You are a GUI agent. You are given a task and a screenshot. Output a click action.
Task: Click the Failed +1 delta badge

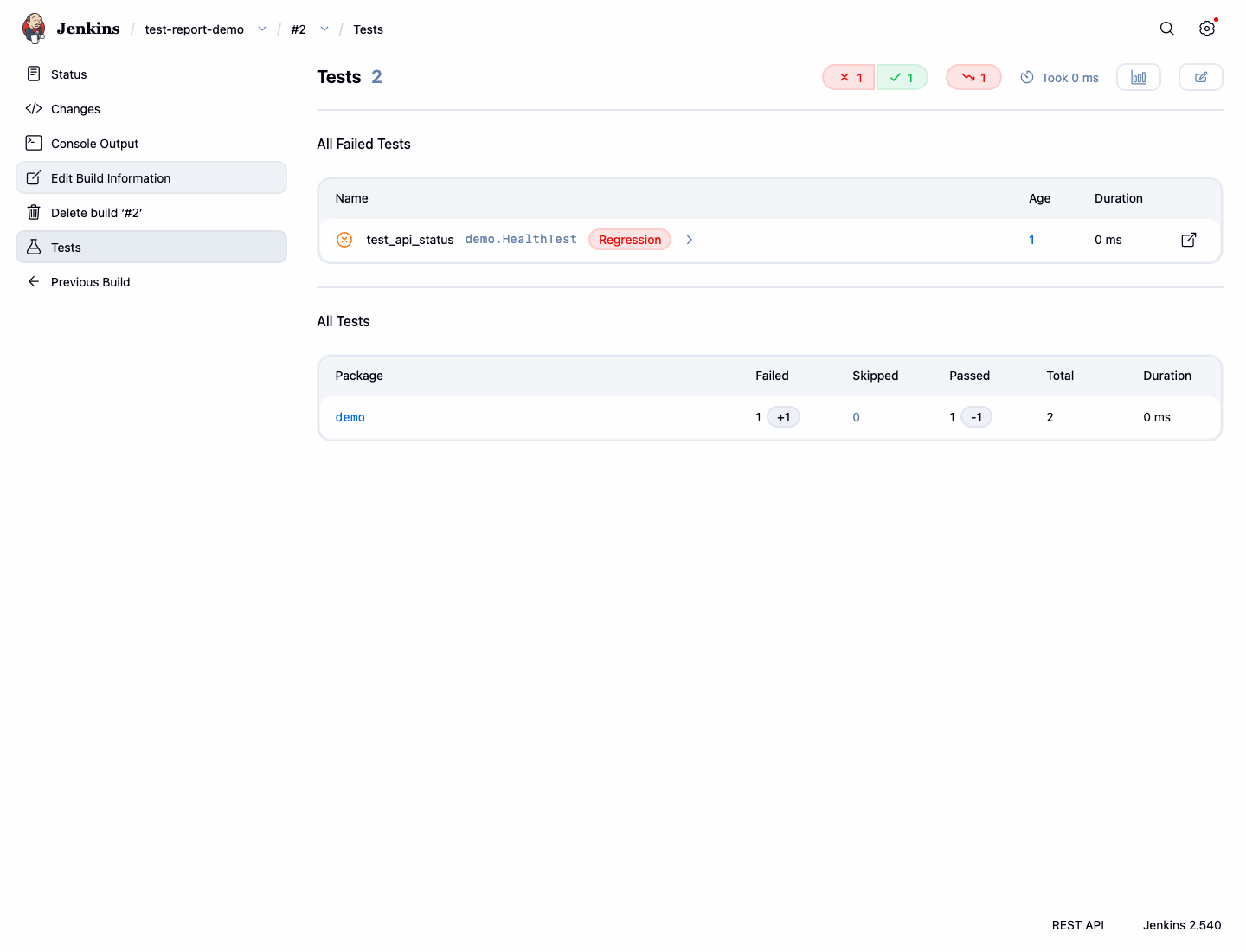click(x=784, y=417)
